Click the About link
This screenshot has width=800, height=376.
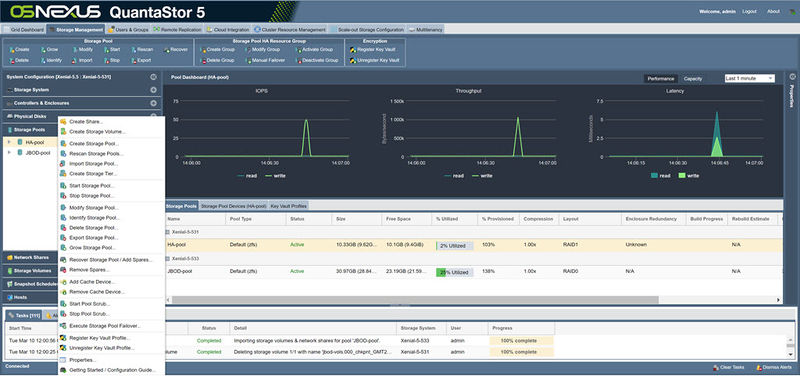(773, 11)
